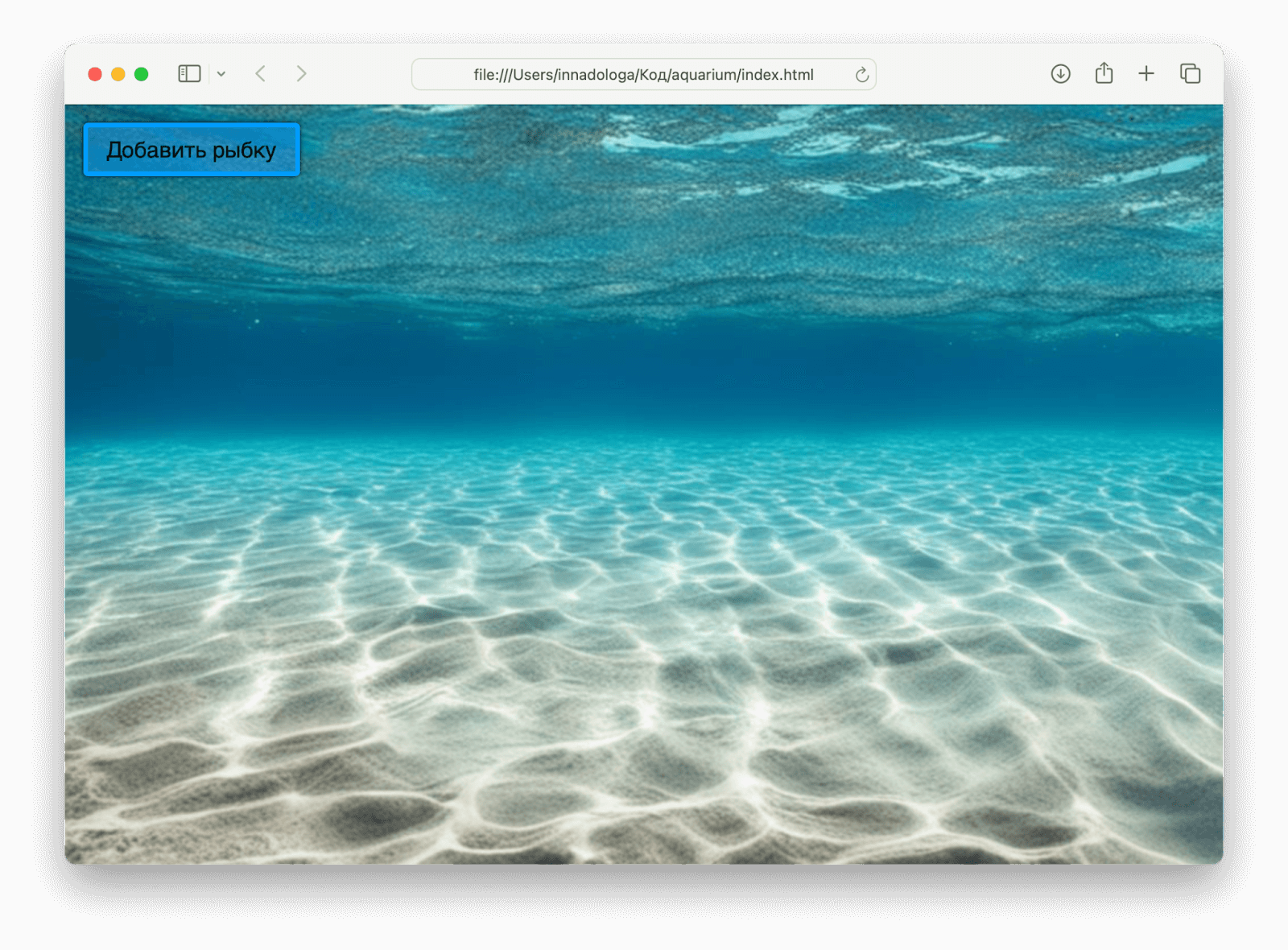The width and height of the screenshot is (1288, 950).
Task: Show the tab overview
Action: 1190,74
